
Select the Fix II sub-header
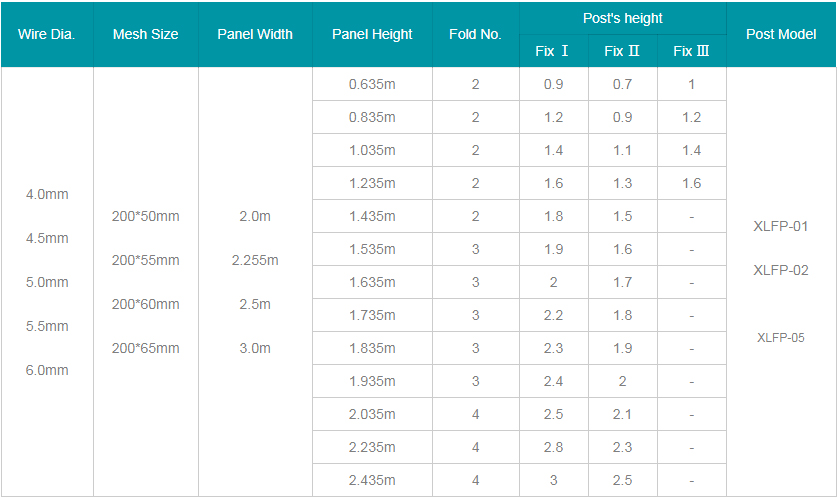pos(622,51)
